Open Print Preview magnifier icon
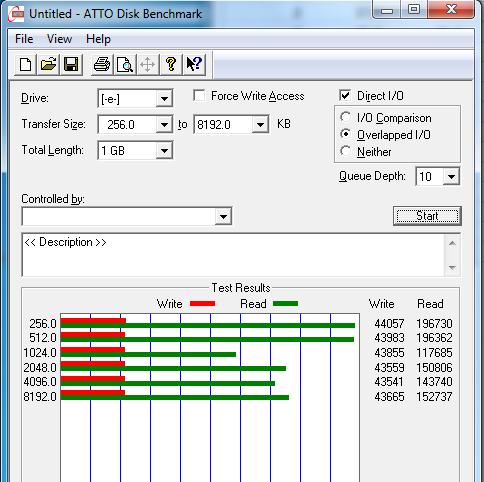Screen dimensions: 484x482 point(125,64)
